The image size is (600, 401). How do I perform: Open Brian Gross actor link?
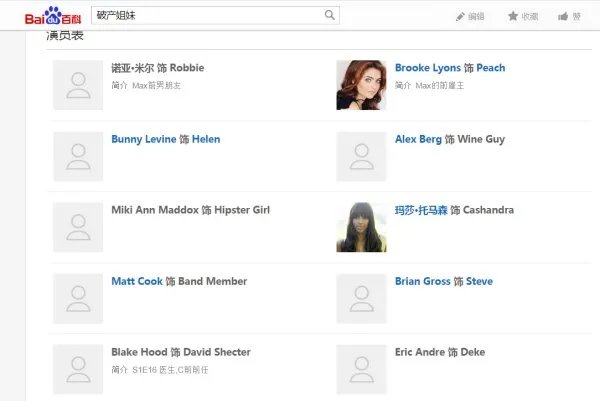tap(423, 281)
